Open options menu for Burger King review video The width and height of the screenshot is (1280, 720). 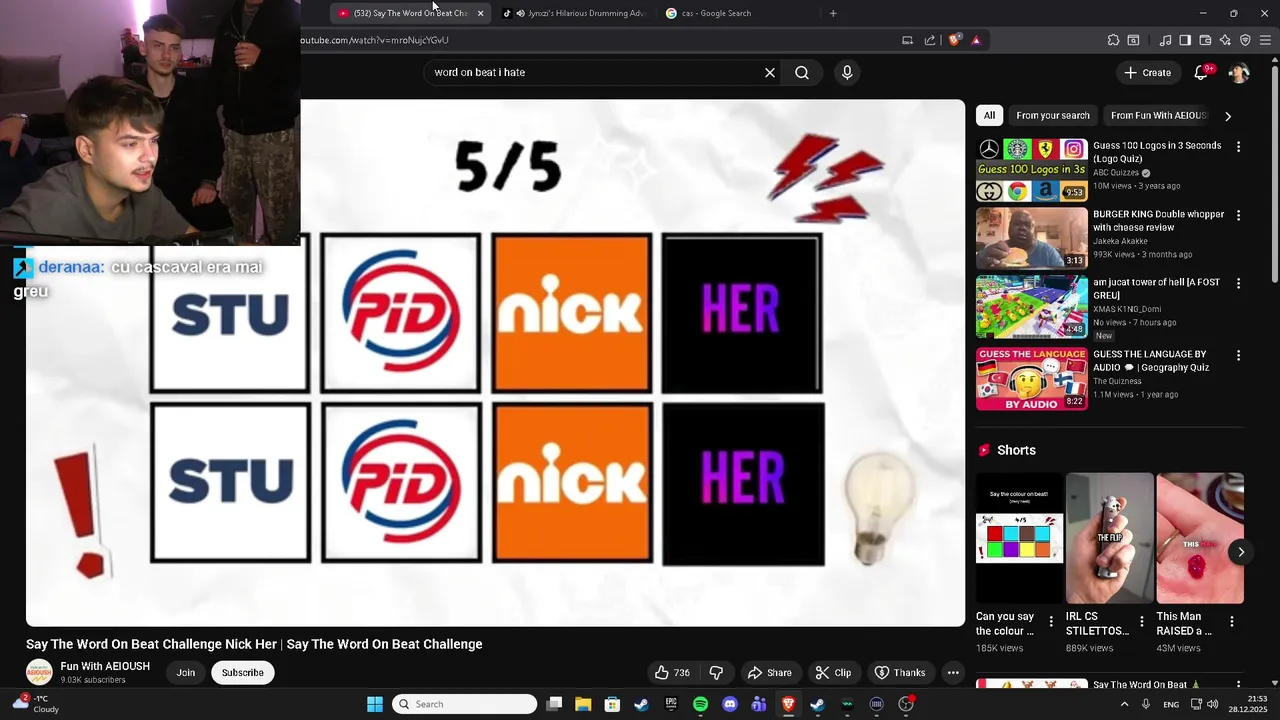[x=1238, y=215]
